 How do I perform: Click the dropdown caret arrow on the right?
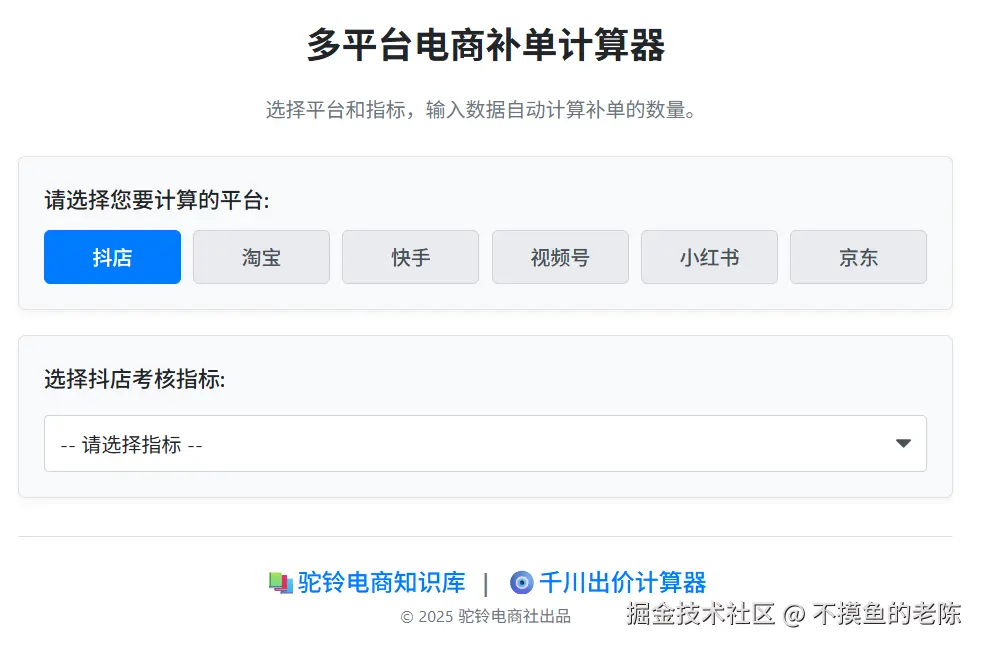(903, 444)
